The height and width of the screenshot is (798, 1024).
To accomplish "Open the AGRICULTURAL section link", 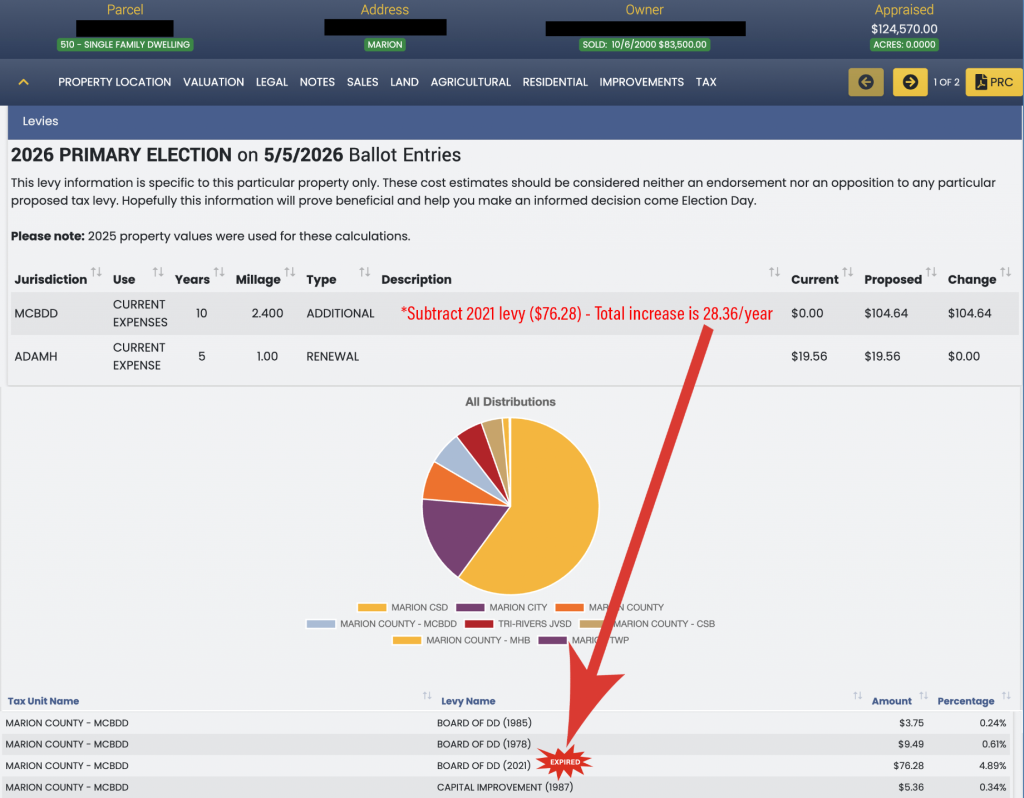I will click(470, 82).
